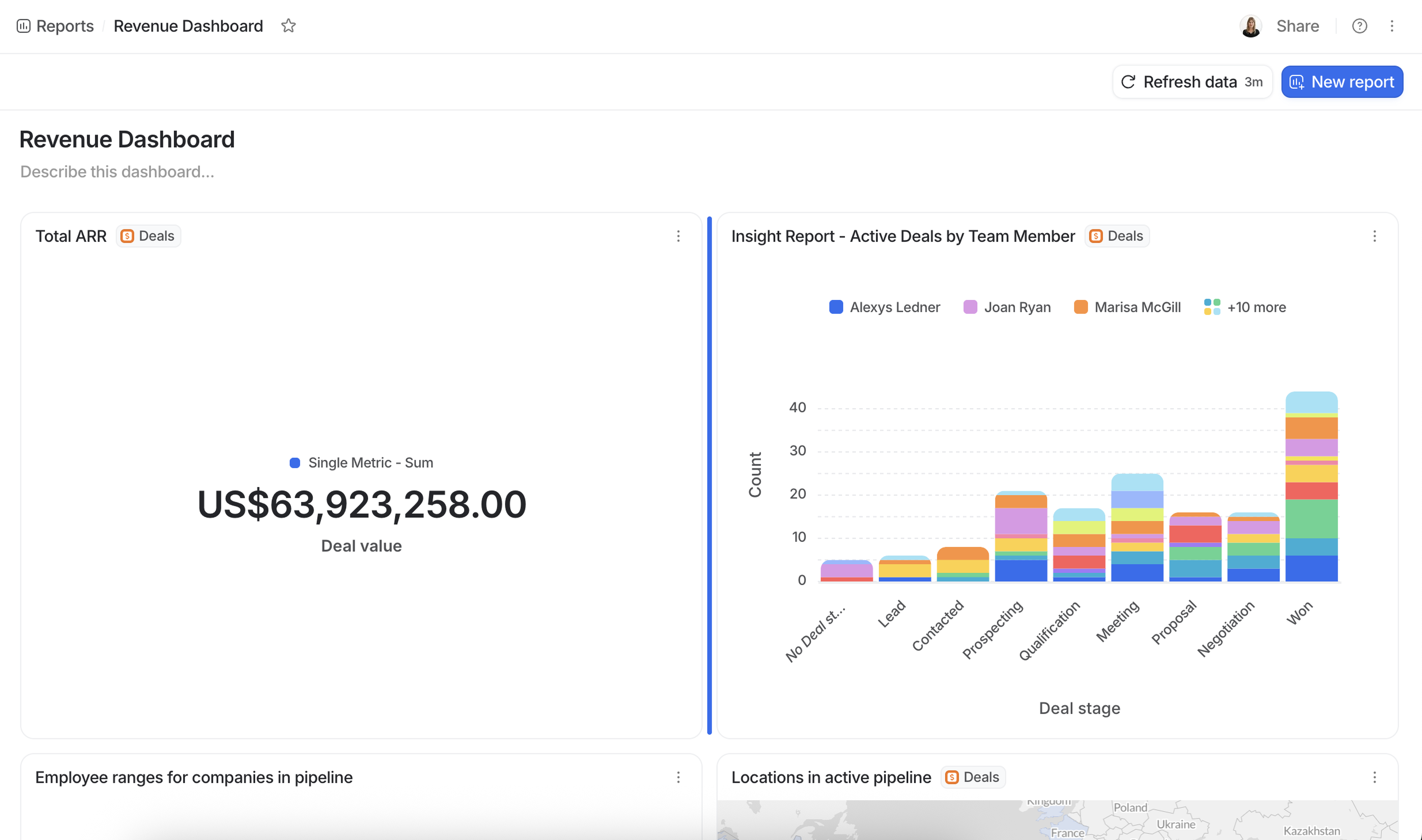Click Deals tag on Locations card

[972, 777]
